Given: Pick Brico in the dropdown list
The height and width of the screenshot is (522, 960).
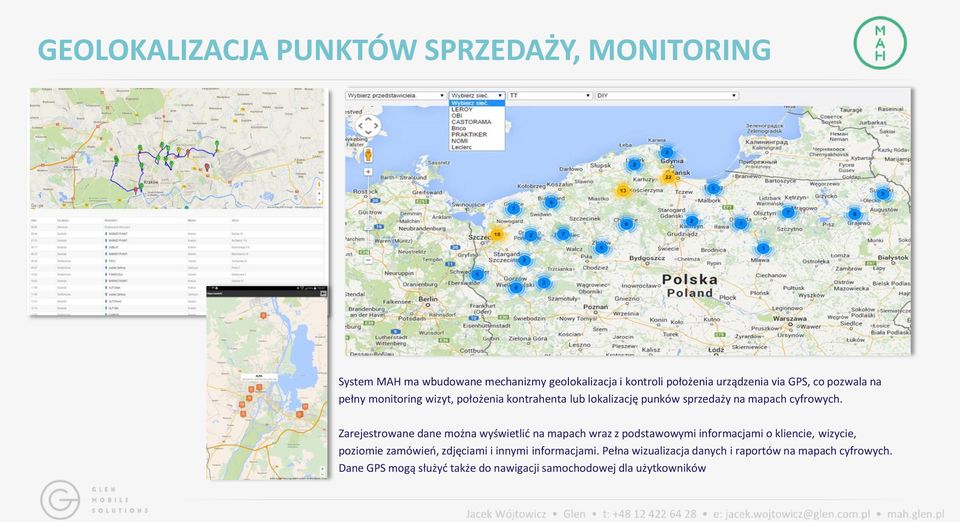Looking at the screenshot, I should 477,128.
